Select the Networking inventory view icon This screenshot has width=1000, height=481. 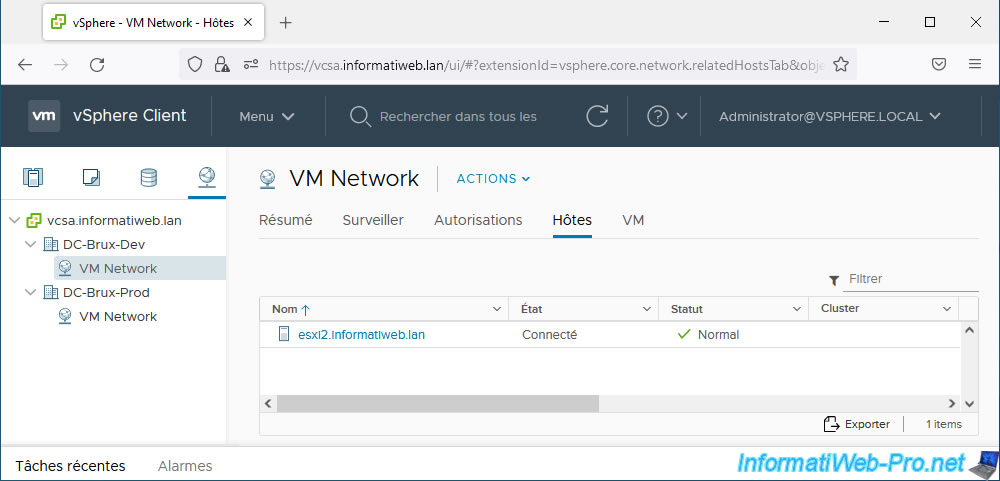(x=206, y=178)
